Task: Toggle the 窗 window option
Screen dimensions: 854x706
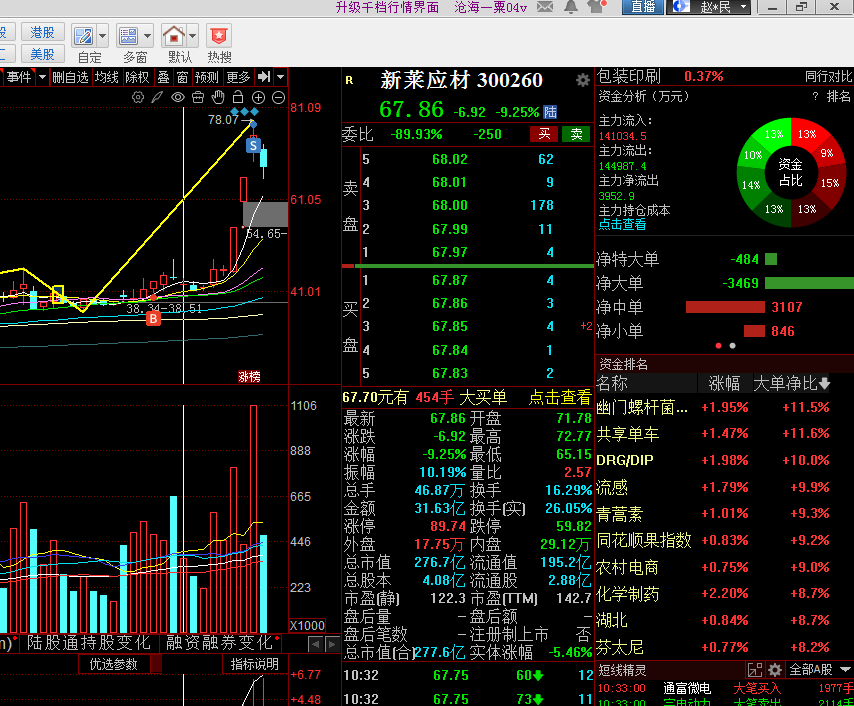Action: click(182, 77)
